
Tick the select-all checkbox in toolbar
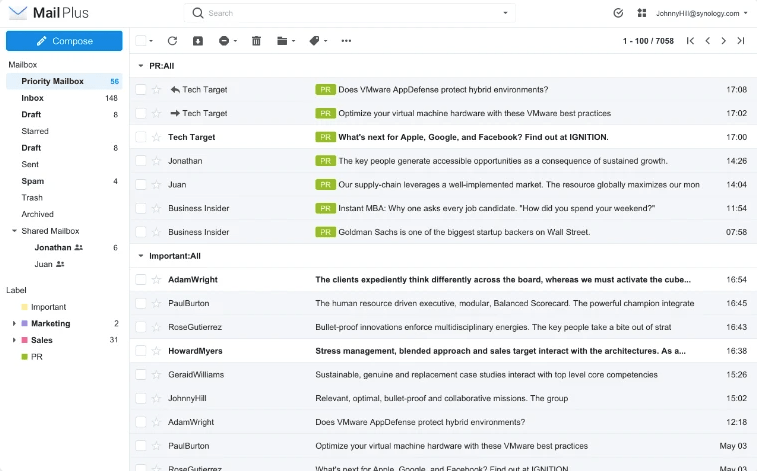pyautogui.click(x=140, y=41)
